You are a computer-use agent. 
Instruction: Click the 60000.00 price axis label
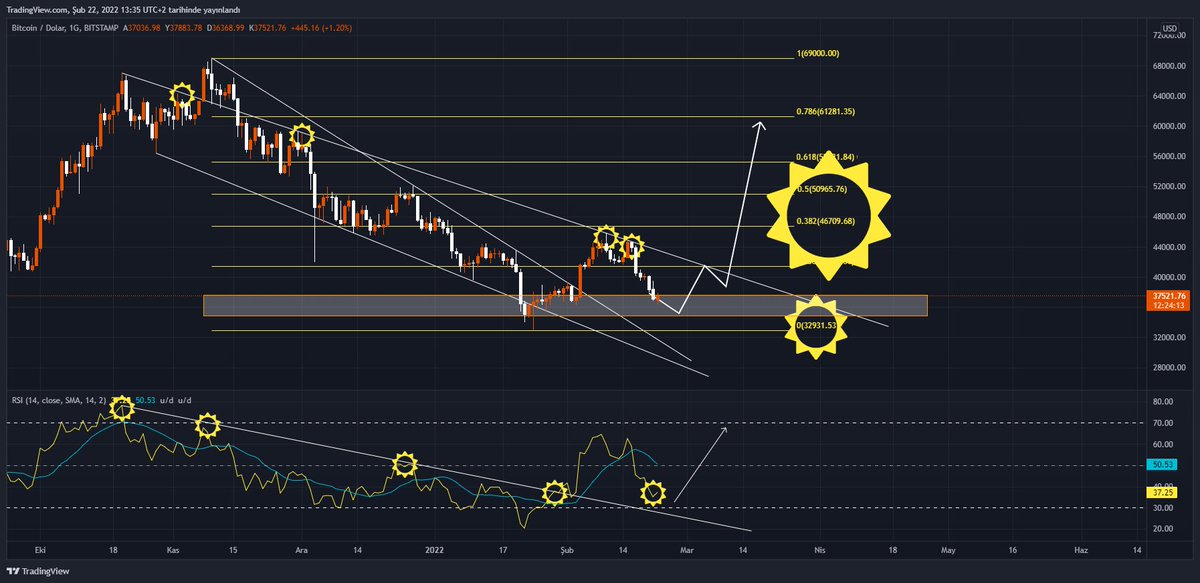[1167, 127]
